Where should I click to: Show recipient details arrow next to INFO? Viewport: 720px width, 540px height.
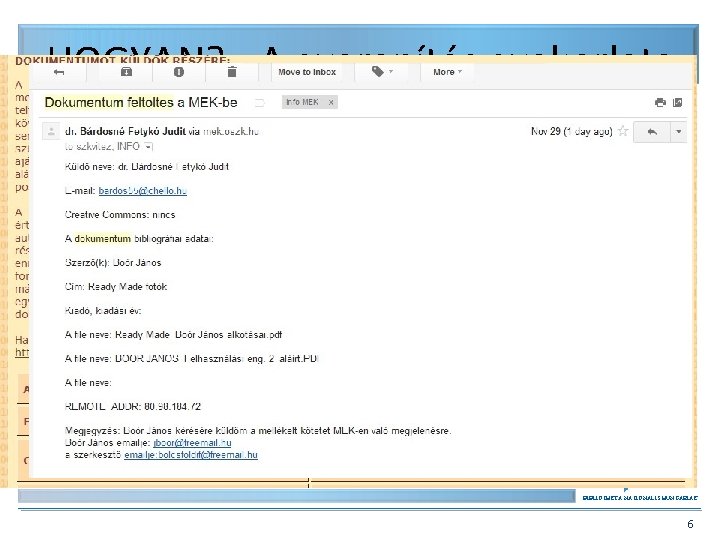click(x=148, y=146)
